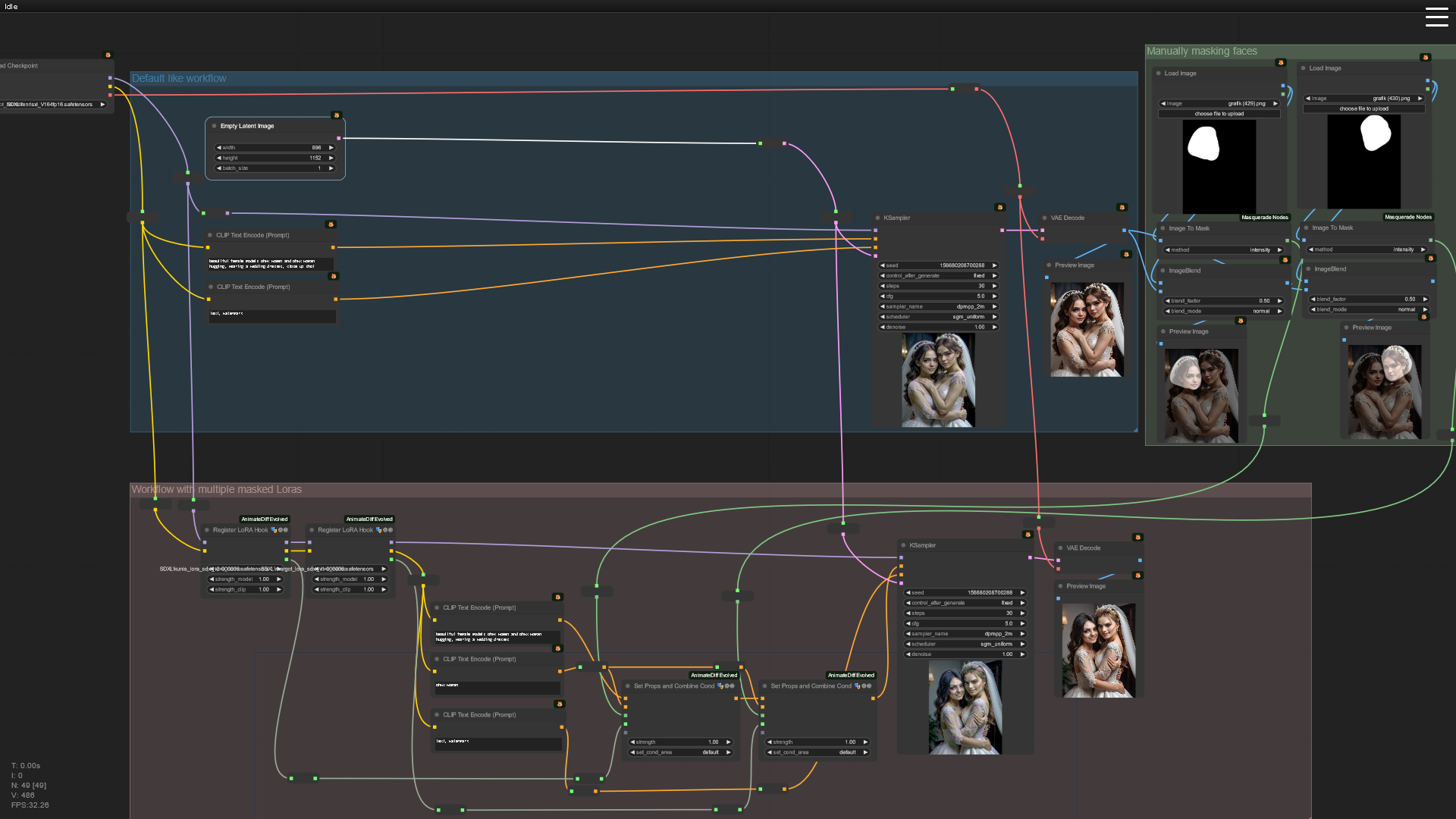
Task: Select the Manually masking faces group title
Action: (x=1202, y=51)
